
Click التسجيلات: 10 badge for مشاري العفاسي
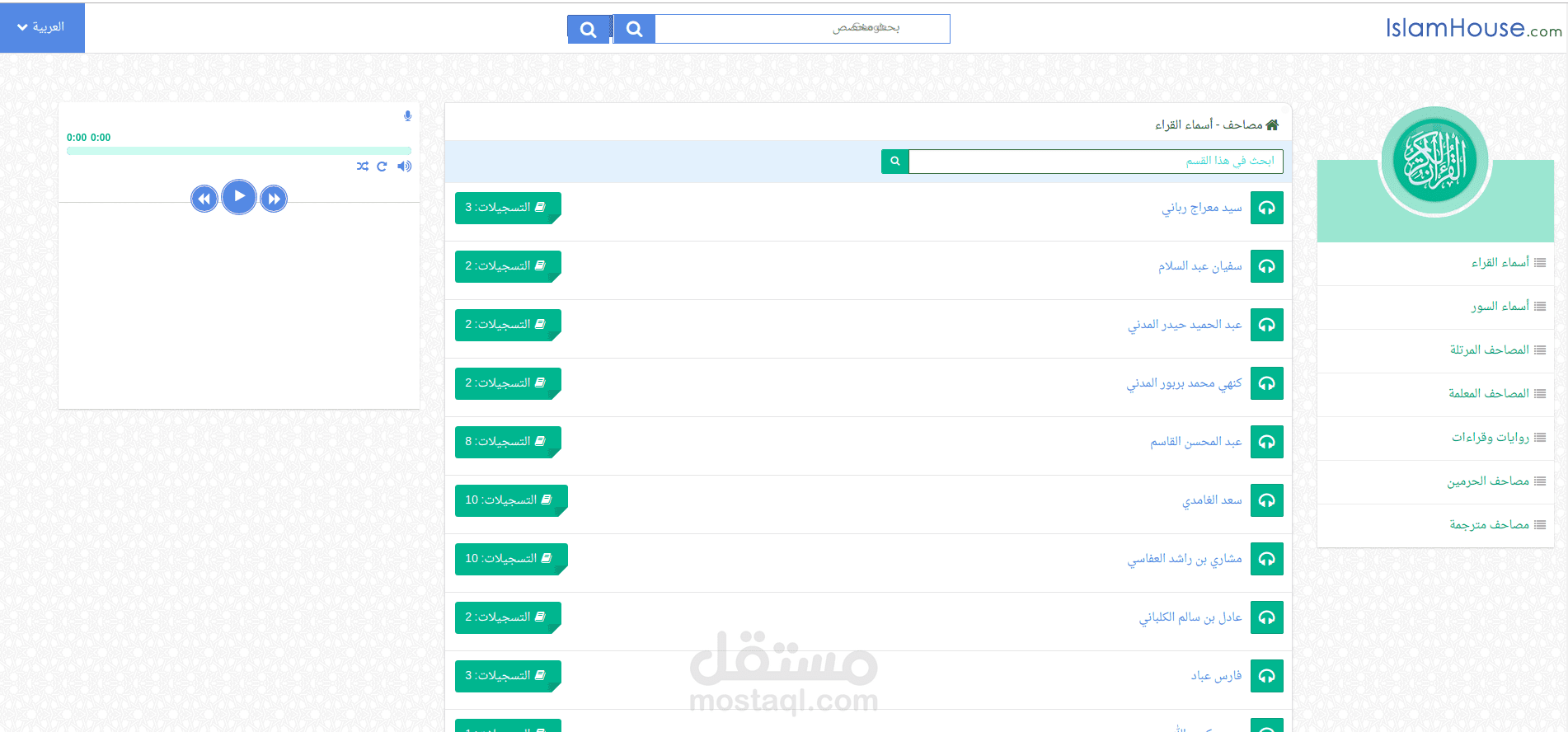(x=511, y=559)
